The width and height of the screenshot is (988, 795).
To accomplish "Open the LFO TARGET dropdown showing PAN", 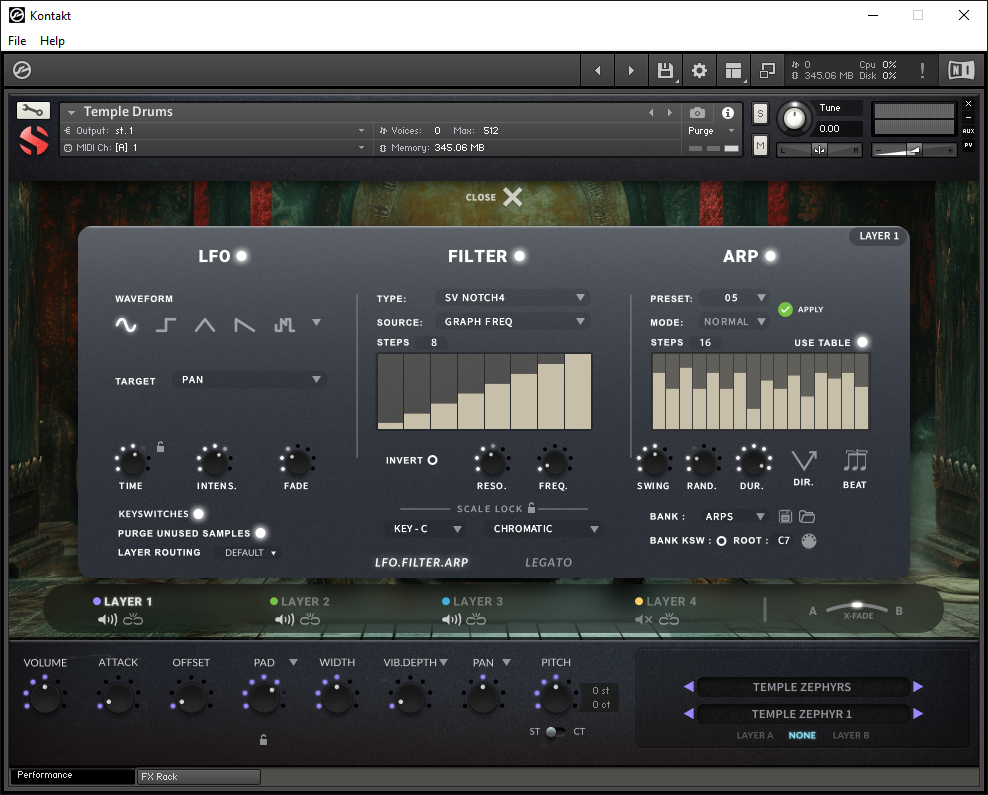I will click(250, 380).
